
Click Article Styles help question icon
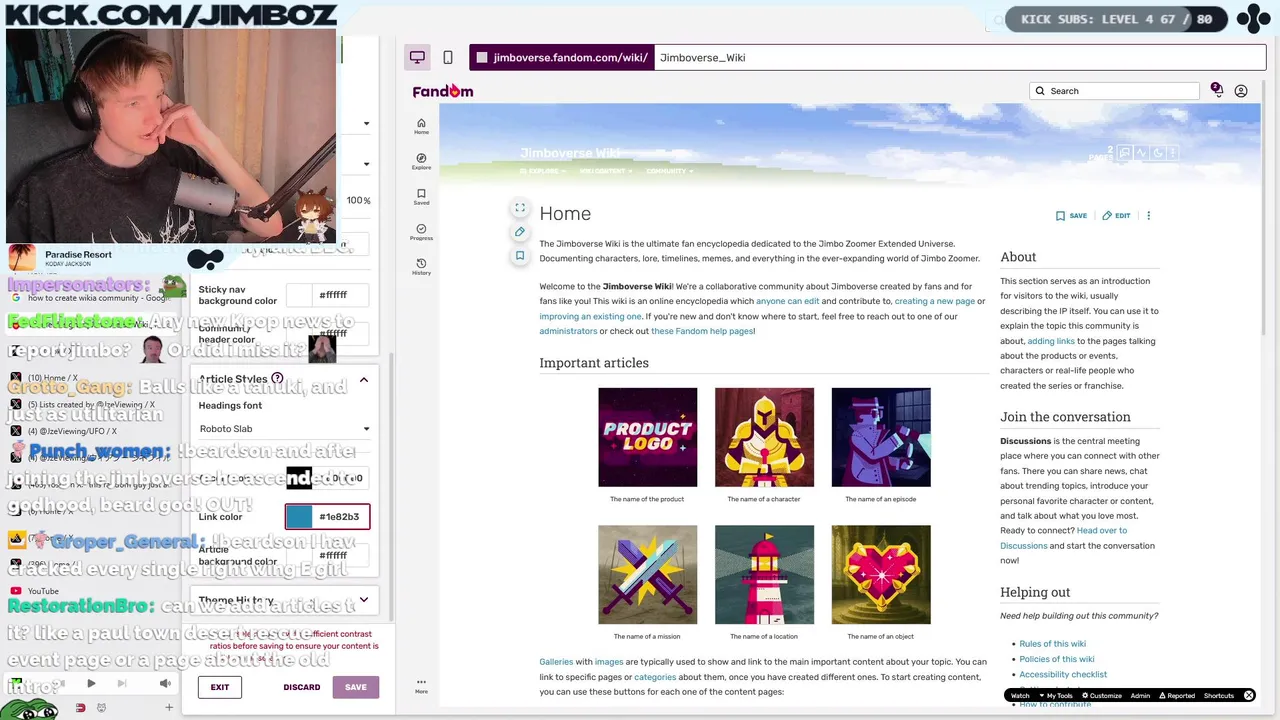[x=277, y=379]
